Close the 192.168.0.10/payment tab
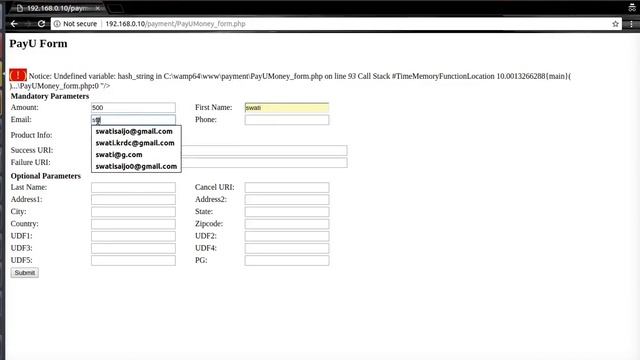Image resolution: width=640 pixels, height=360 pixels. [98, 8]
